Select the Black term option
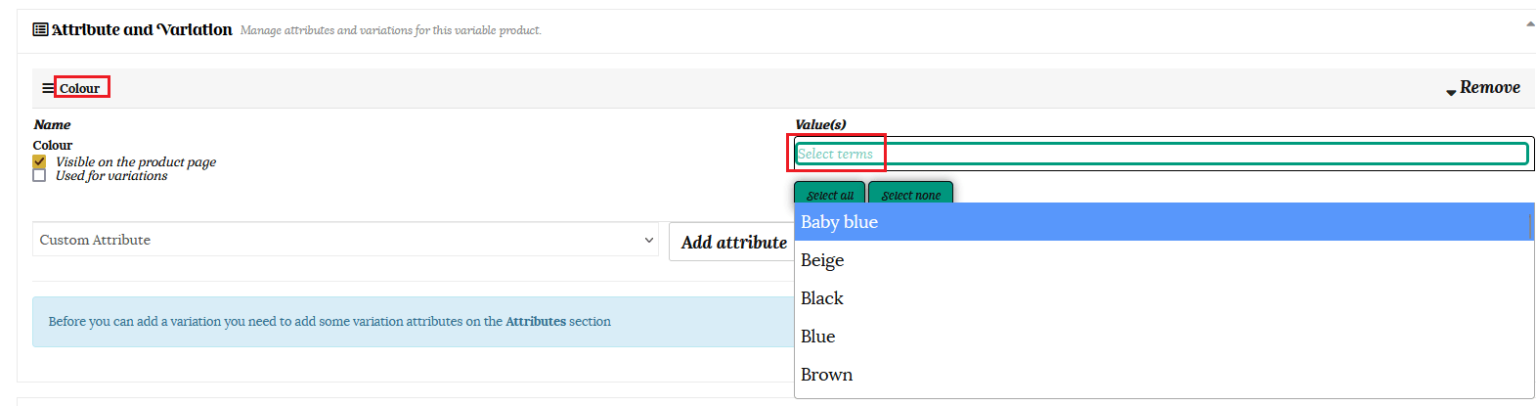This screenshot has width=1536, height=406. pos(1160,298)
